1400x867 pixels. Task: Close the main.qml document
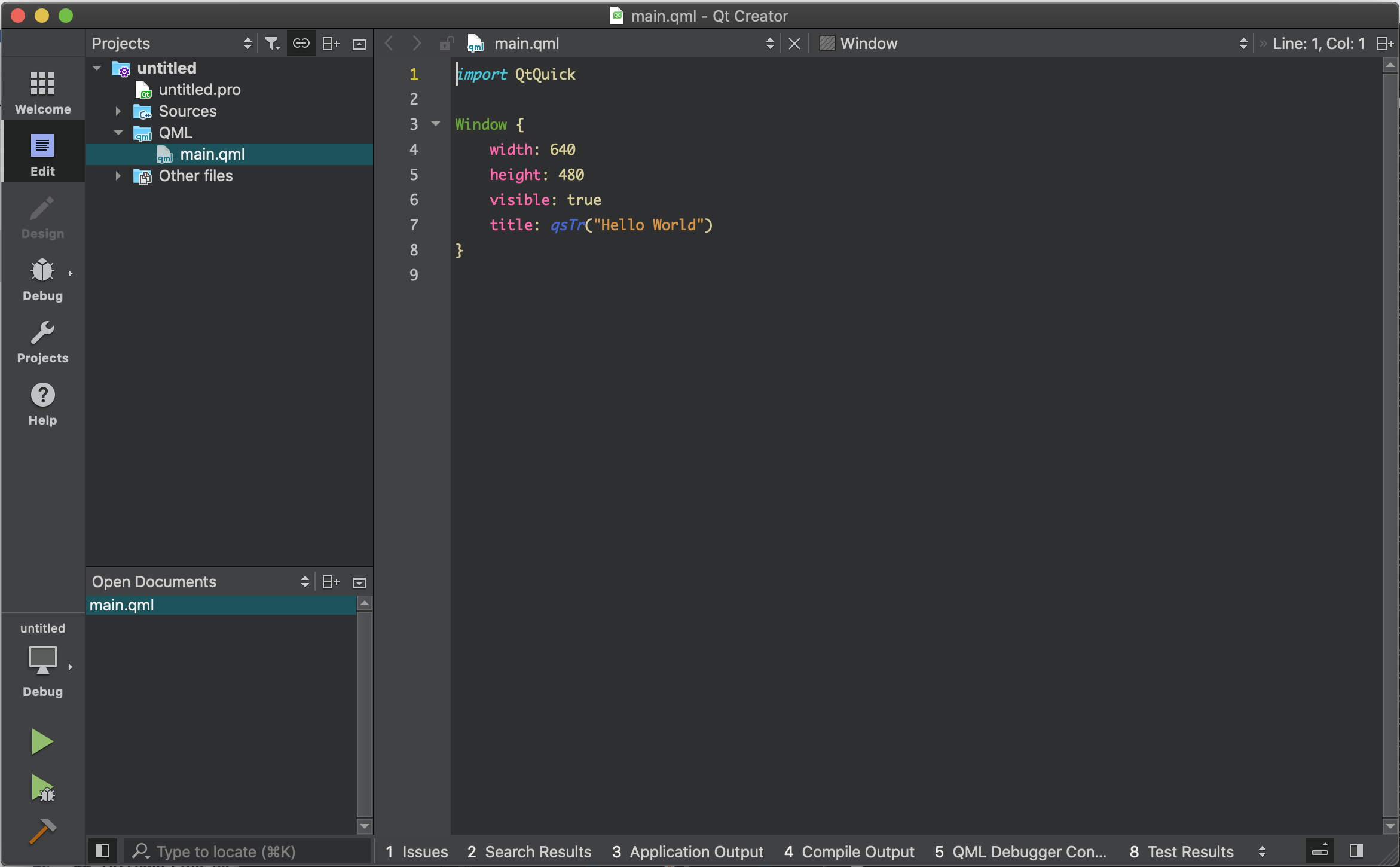(x=794, y=44)
